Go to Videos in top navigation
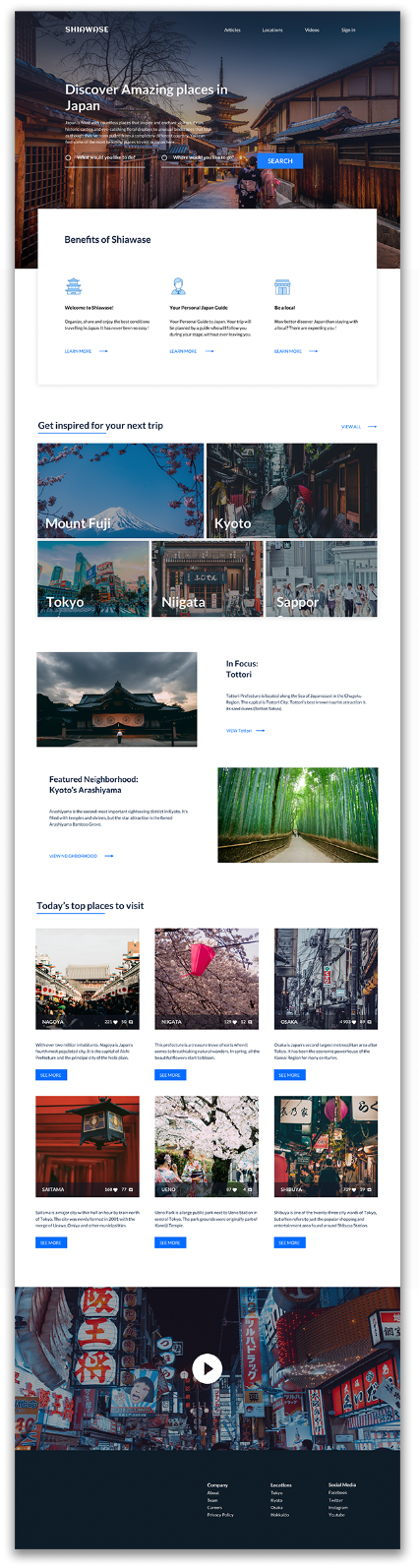Screen dimensions: 419x1568 tap(312, 30)
